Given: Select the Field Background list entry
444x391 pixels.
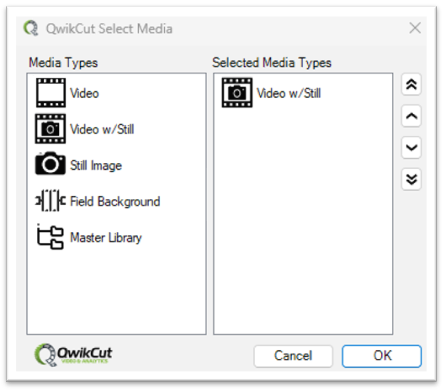Looking at the screenshot, I should pyautogui.click(x=115, y=201).
